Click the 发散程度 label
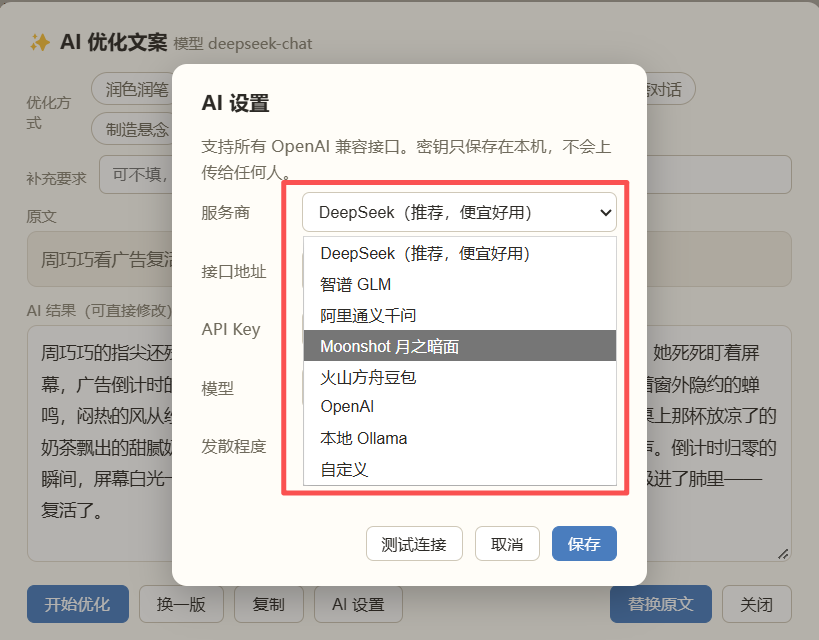The image size is (819, 640). tap(233, 447)
